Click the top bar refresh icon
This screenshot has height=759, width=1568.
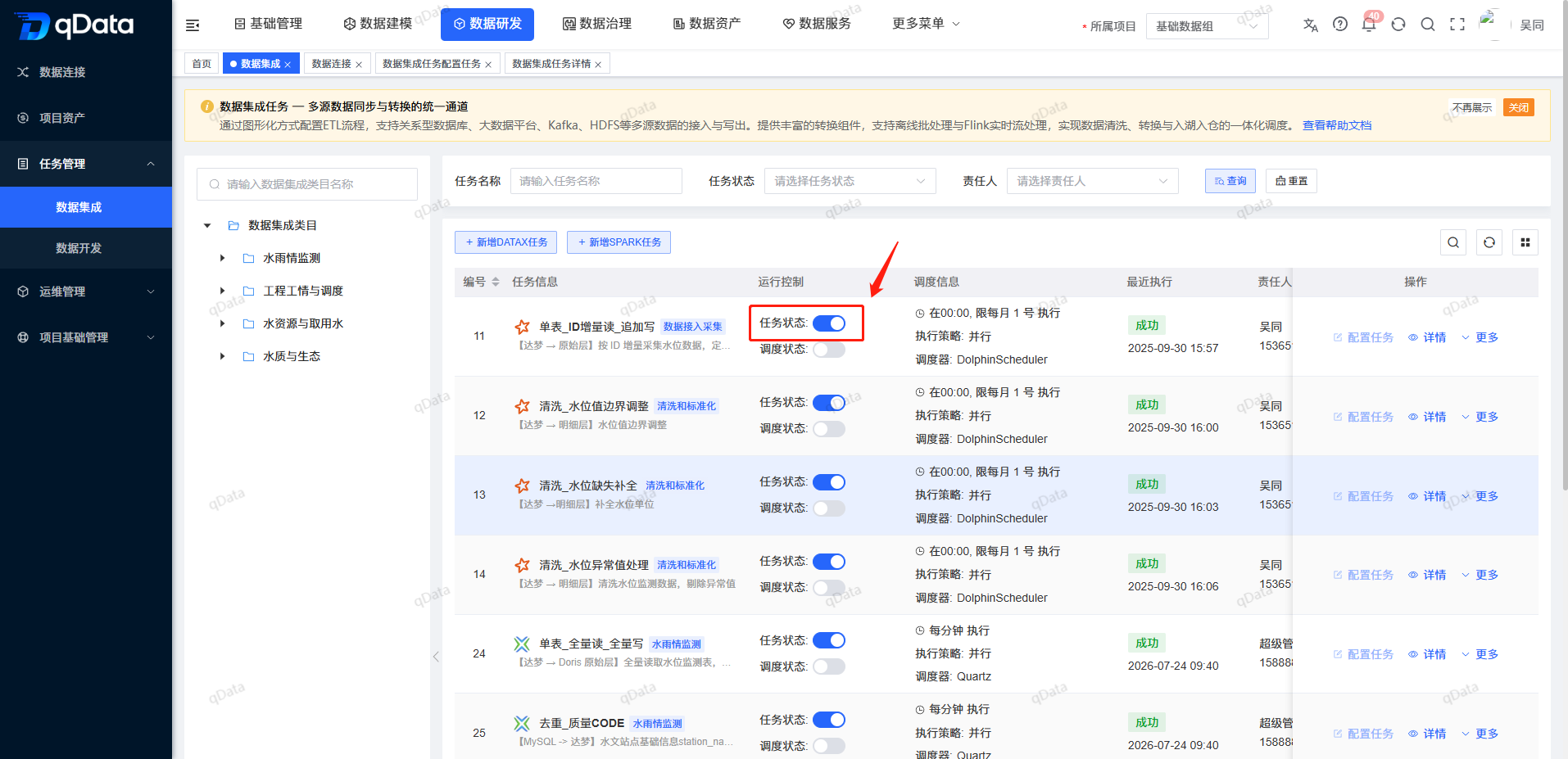[1398, 25]
